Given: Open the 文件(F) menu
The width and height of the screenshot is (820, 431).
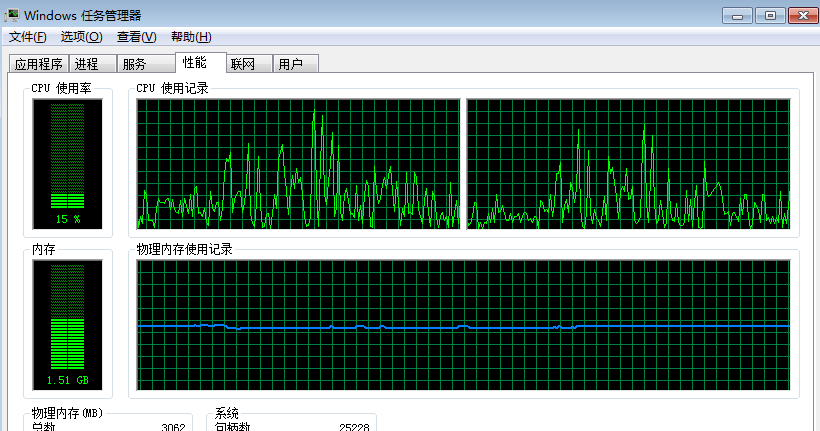Looking at the screenshot, I should click(x=28, y=37).
